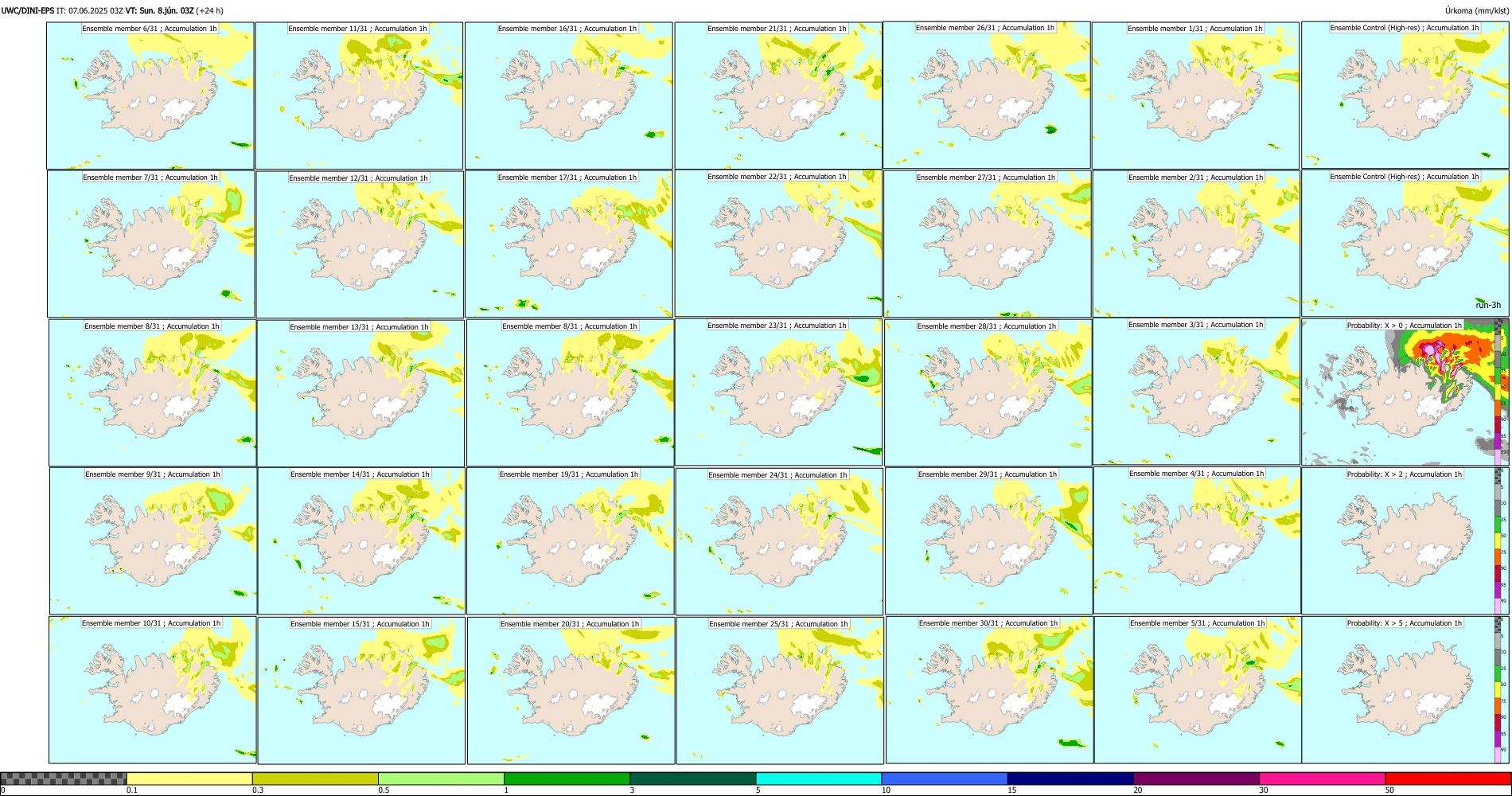Open the Ensemble member 7/31 map panel

pos(151,244)
